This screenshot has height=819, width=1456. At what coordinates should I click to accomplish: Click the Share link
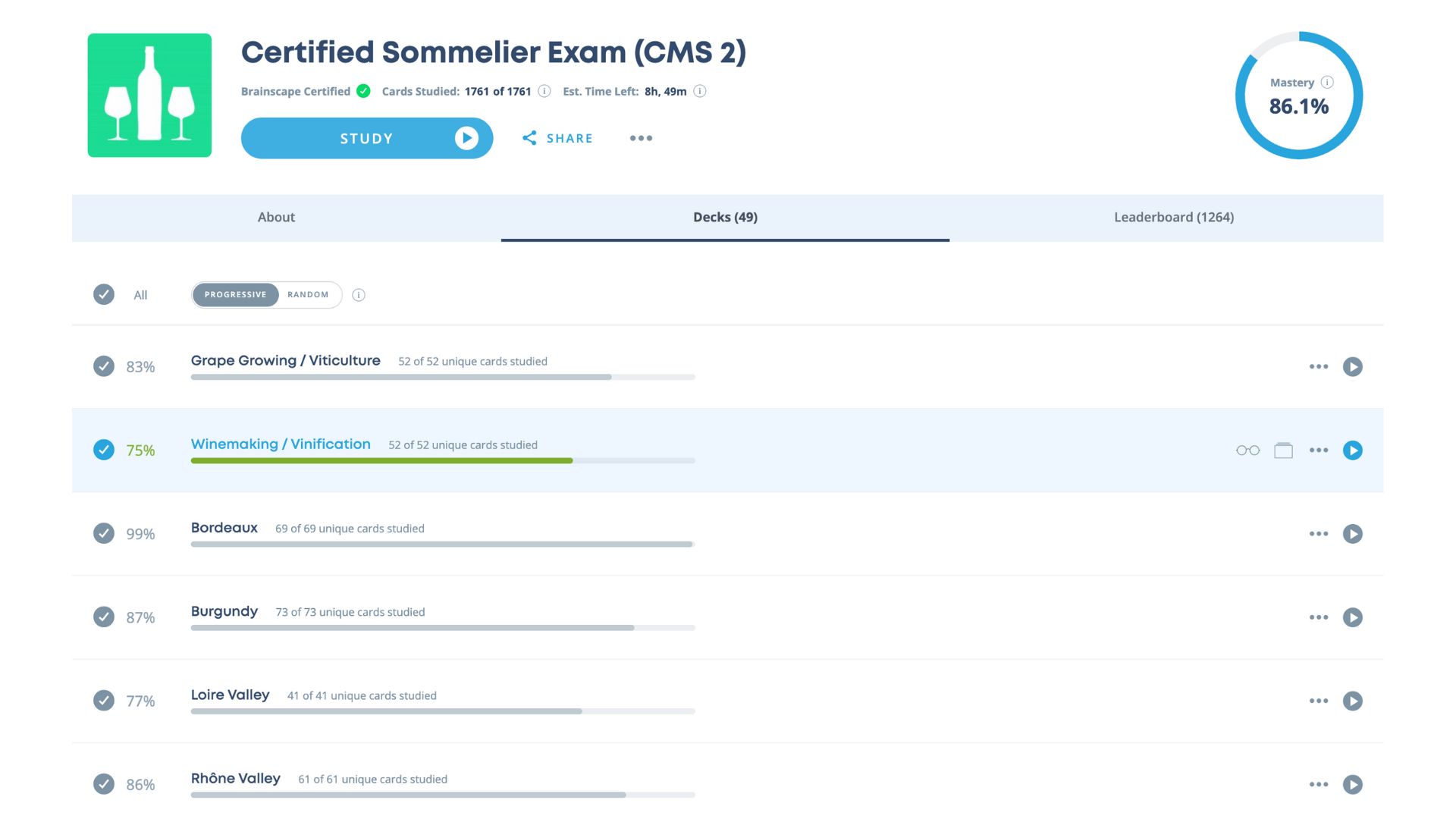(x=557, y=138)
